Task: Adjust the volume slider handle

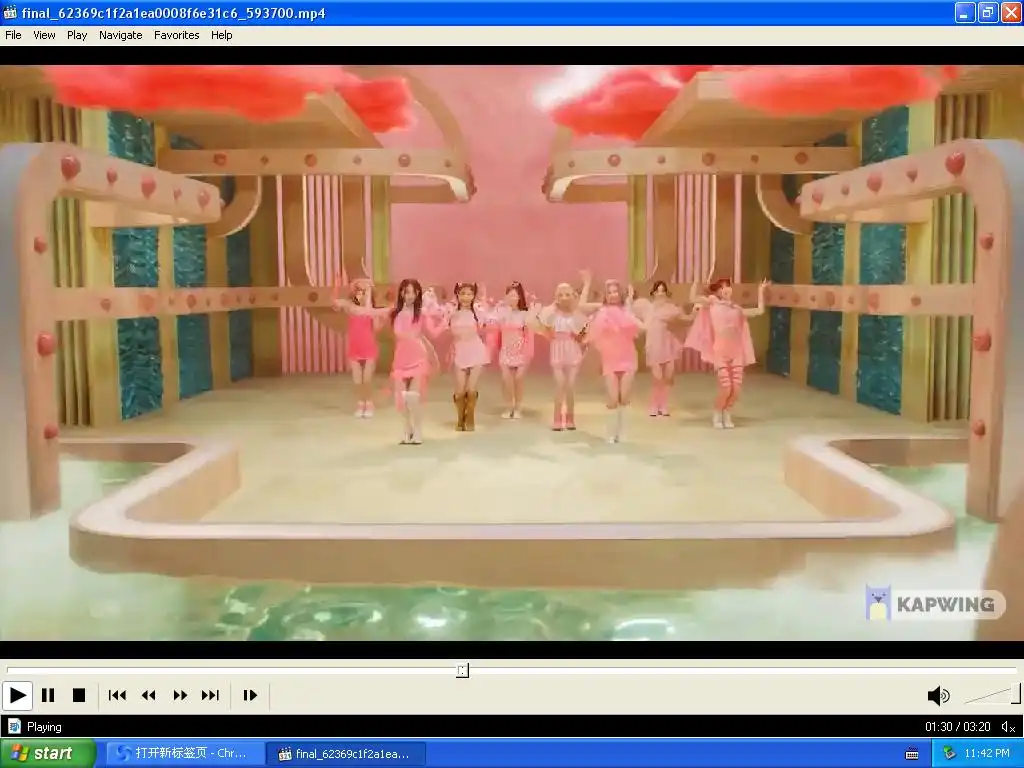Action: (1016, 694)
